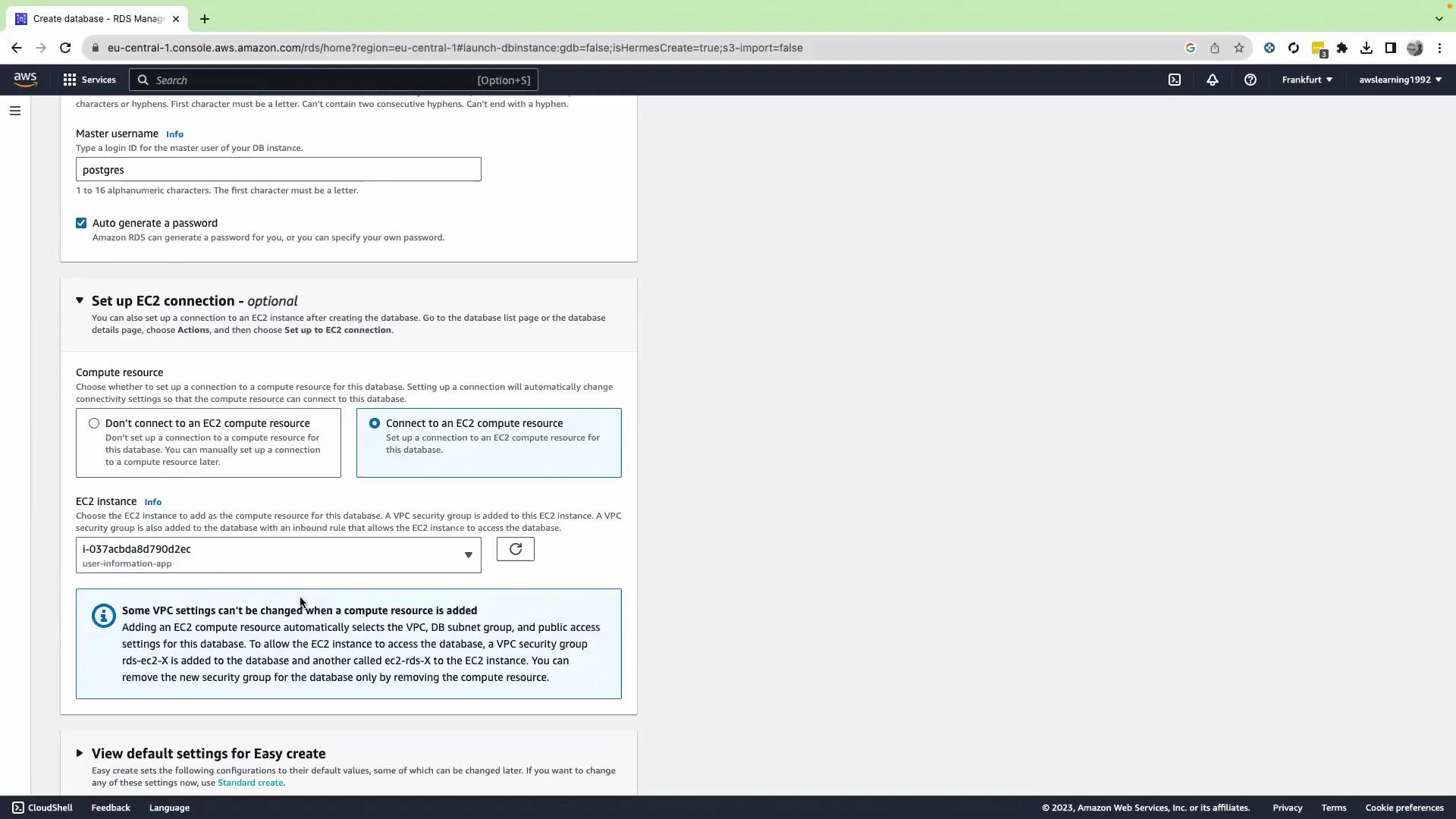Screen dimensions: 1456x819
Task: Open the AWS help question mark icon
Action: click(1250, 80)
